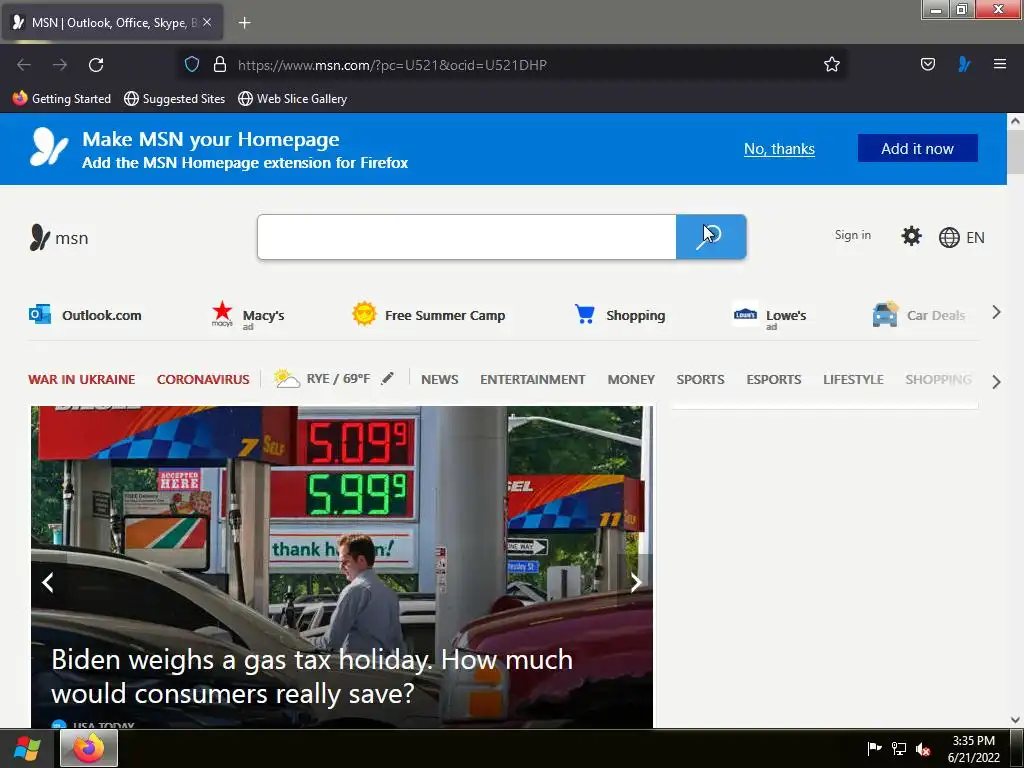Open the Lowe's ad shortcut
Image resolution: width=1024 pixels, height=768 pixels.
(770, 316)
